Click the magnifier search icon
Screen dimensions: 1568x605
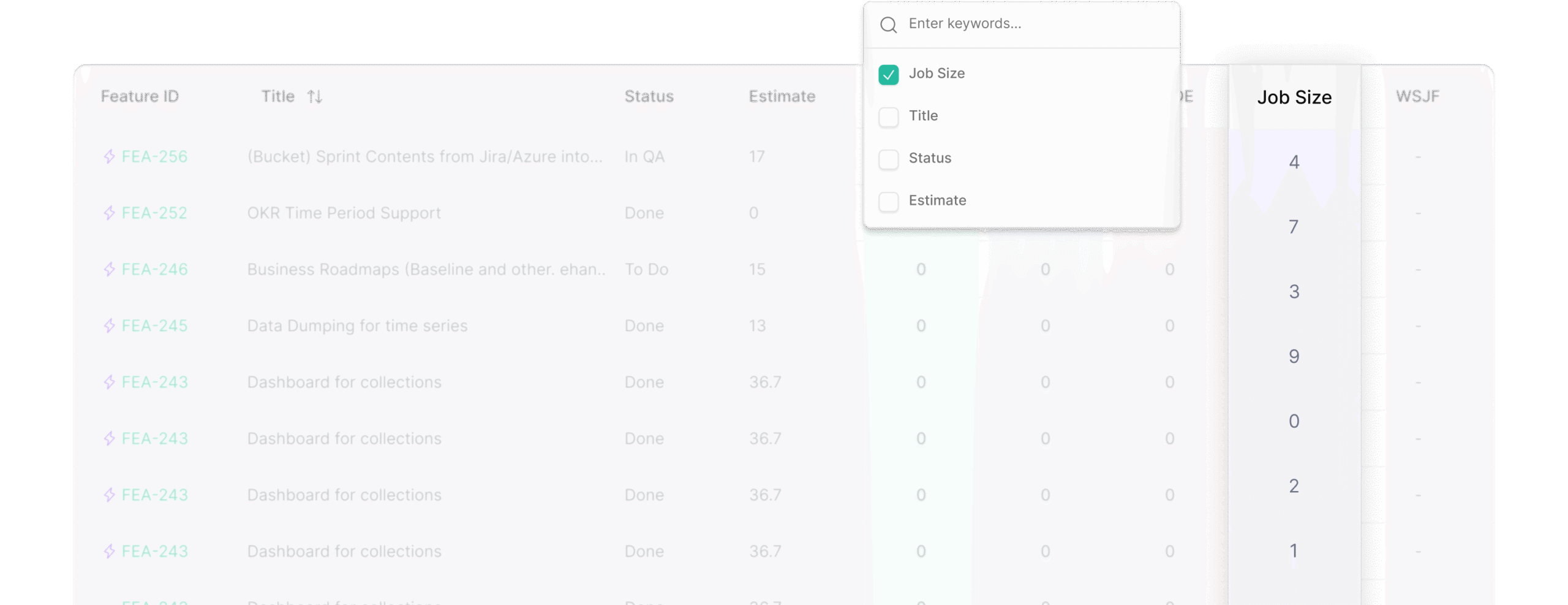[x=888, y=25]
